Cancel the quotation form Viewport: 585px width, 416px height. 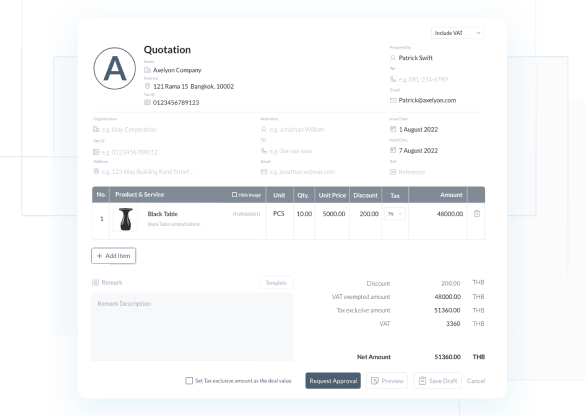coord(476,381)
